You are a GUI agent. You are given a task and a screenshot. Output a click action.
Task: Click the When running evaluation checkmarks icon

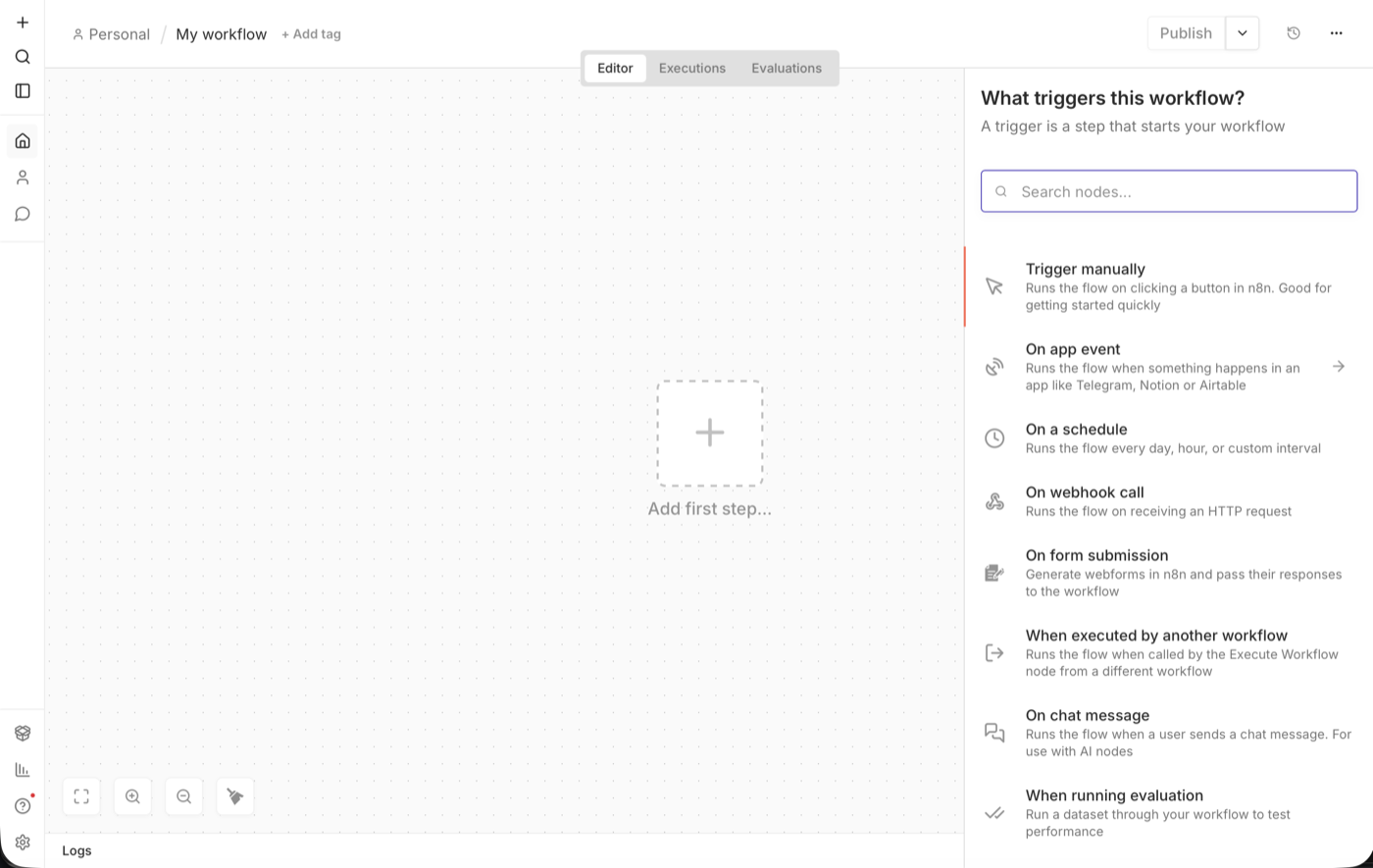point(994,813)
